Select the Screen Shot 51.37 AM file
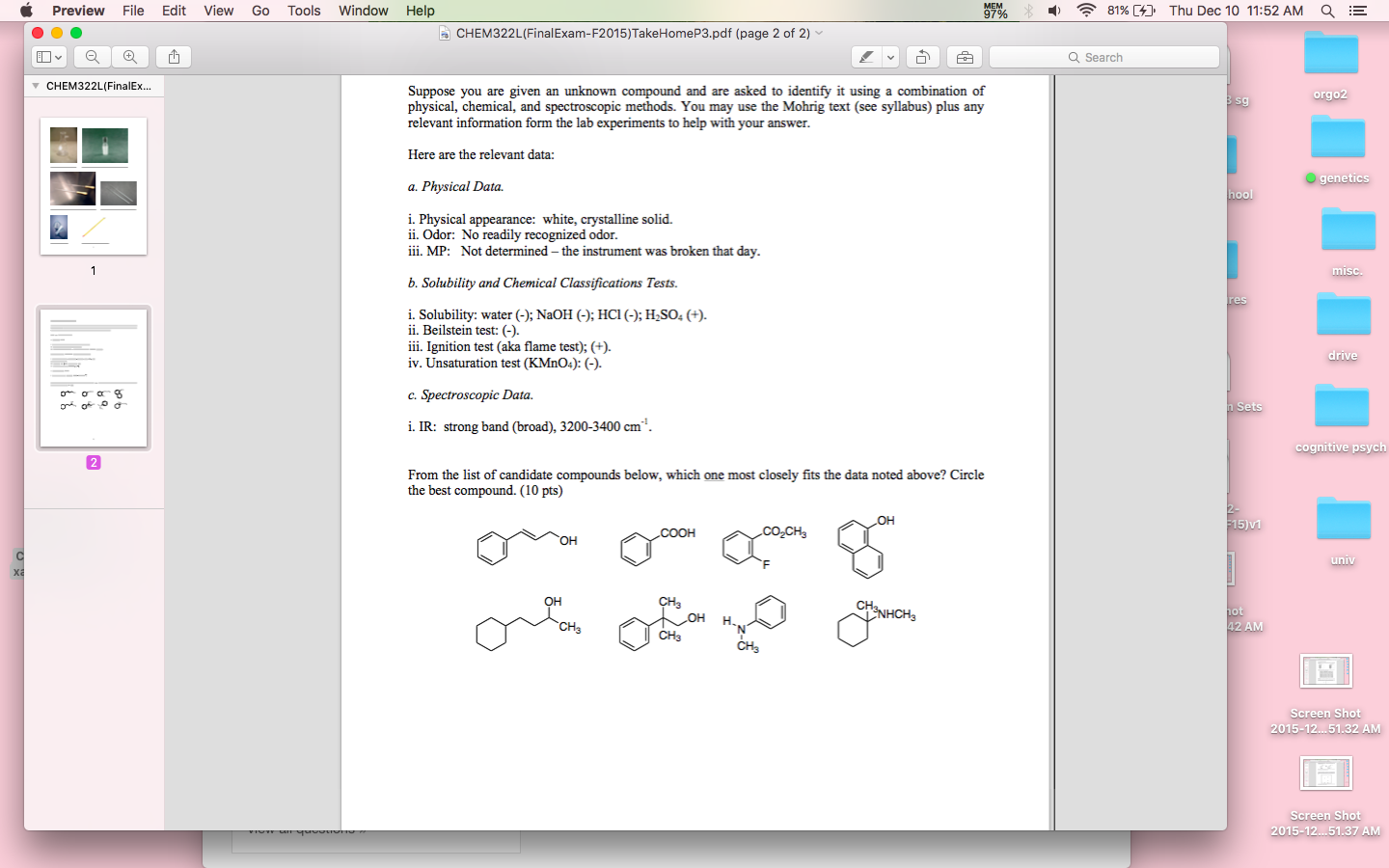1389x868 pixels. point(1325,796)
